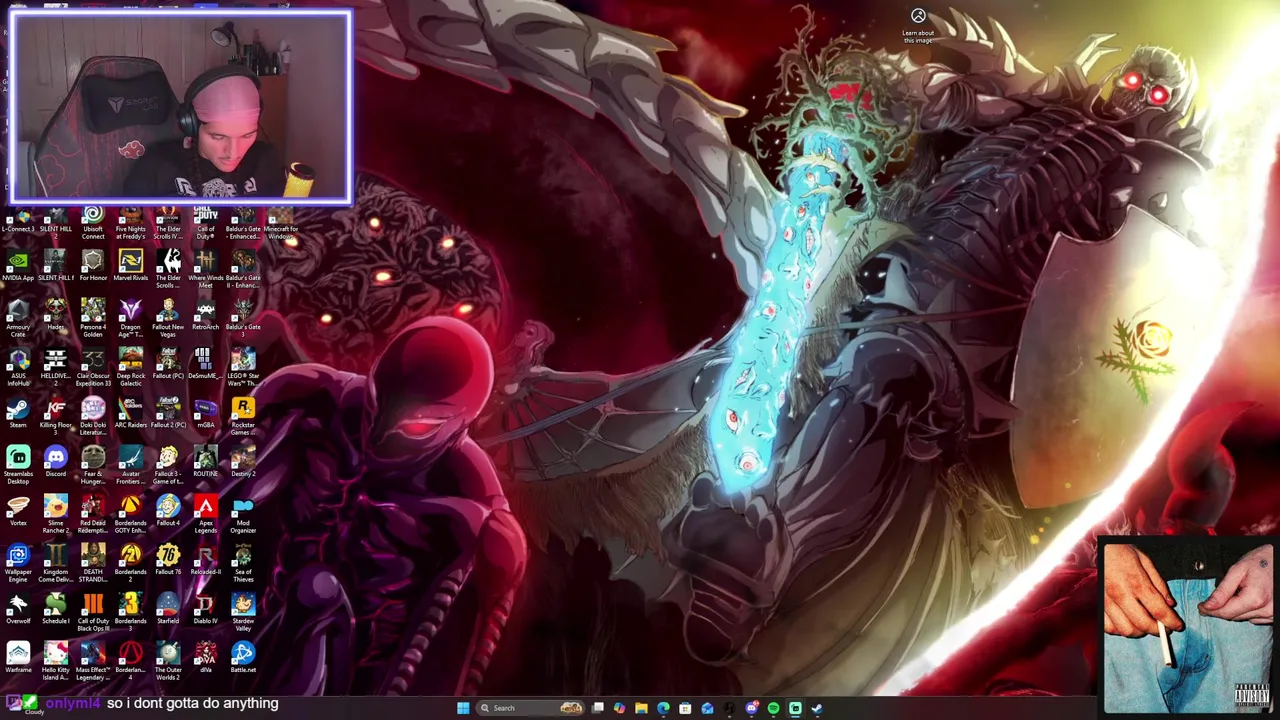Select ARC Raiders desktop icon
Image resolution: width=1280 pixels, height=720 pixels.
click(x=130, y=414)
